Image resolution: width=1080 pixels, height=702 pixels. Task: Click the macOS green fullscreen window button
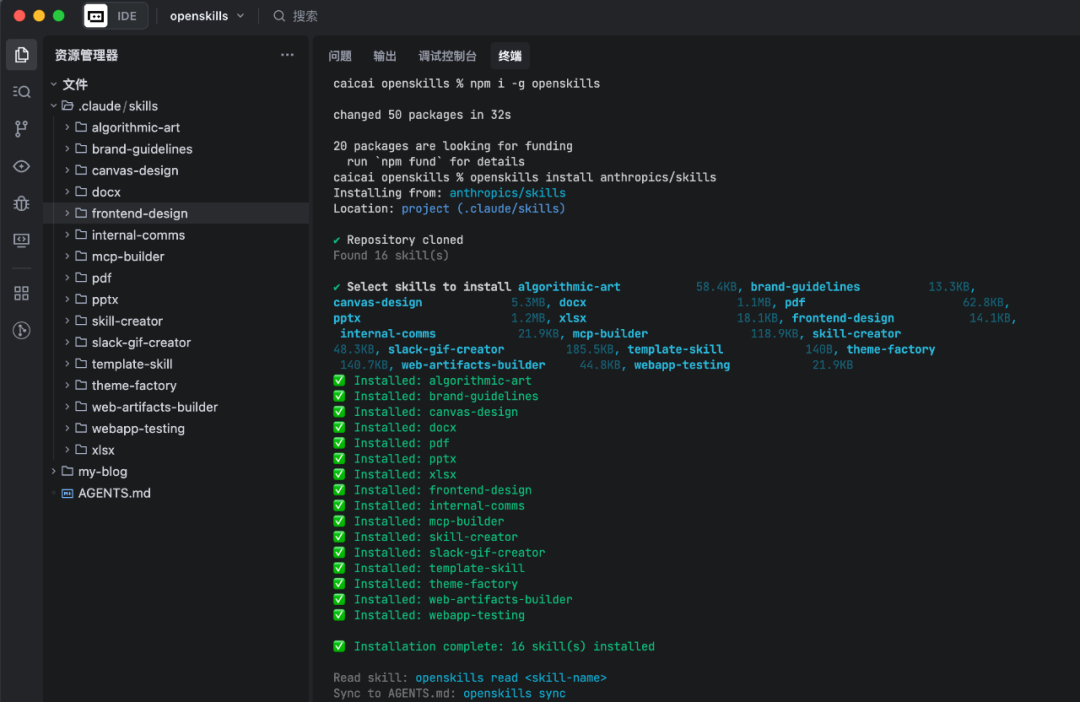(59, 16)
